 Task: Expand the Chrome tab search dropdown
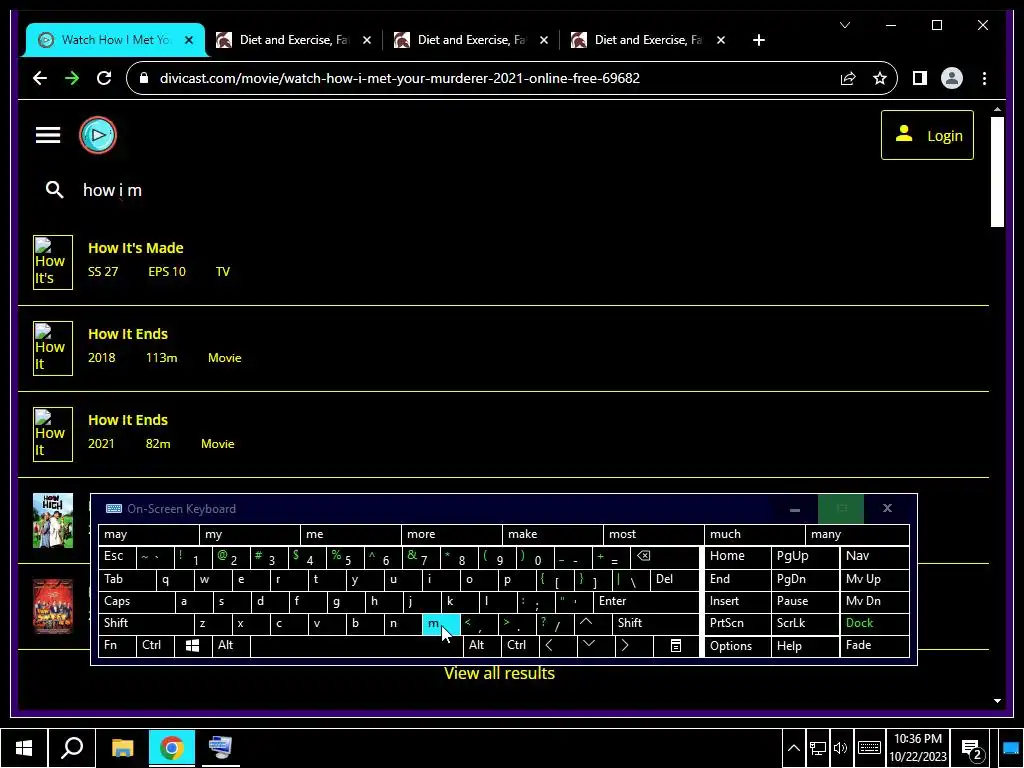coord(844,25)
